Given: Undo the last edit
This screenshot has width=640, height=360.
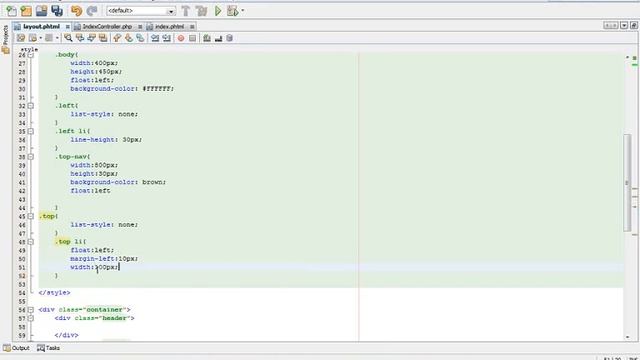Looking at the screenshot, I should [76, 11].
